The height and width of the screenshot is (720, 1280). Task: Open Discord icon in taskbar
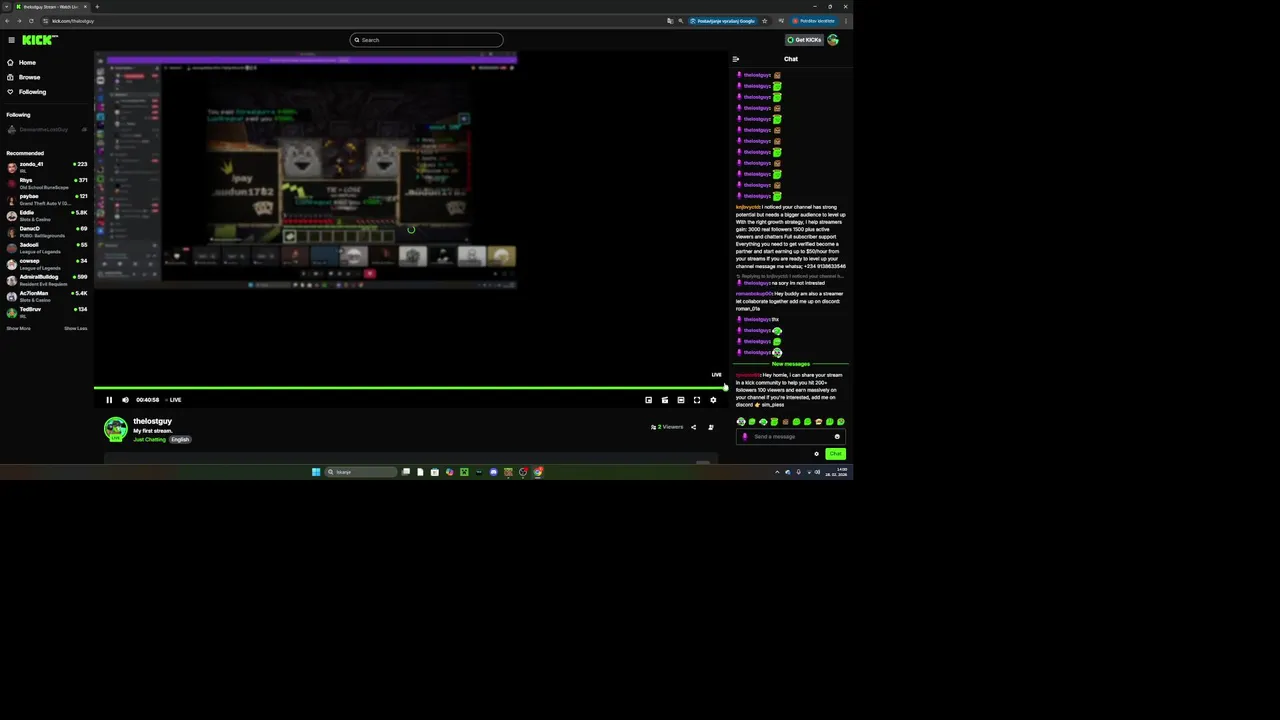pyautogui.click(x=493, y=472)
